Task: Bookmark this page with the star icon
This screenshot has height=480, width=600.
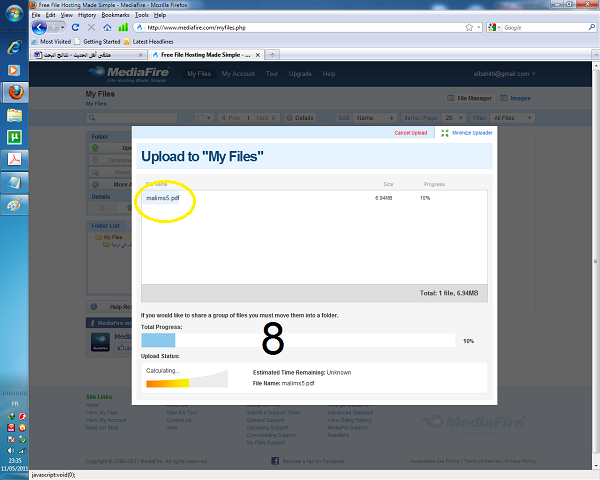Action: 469,28
